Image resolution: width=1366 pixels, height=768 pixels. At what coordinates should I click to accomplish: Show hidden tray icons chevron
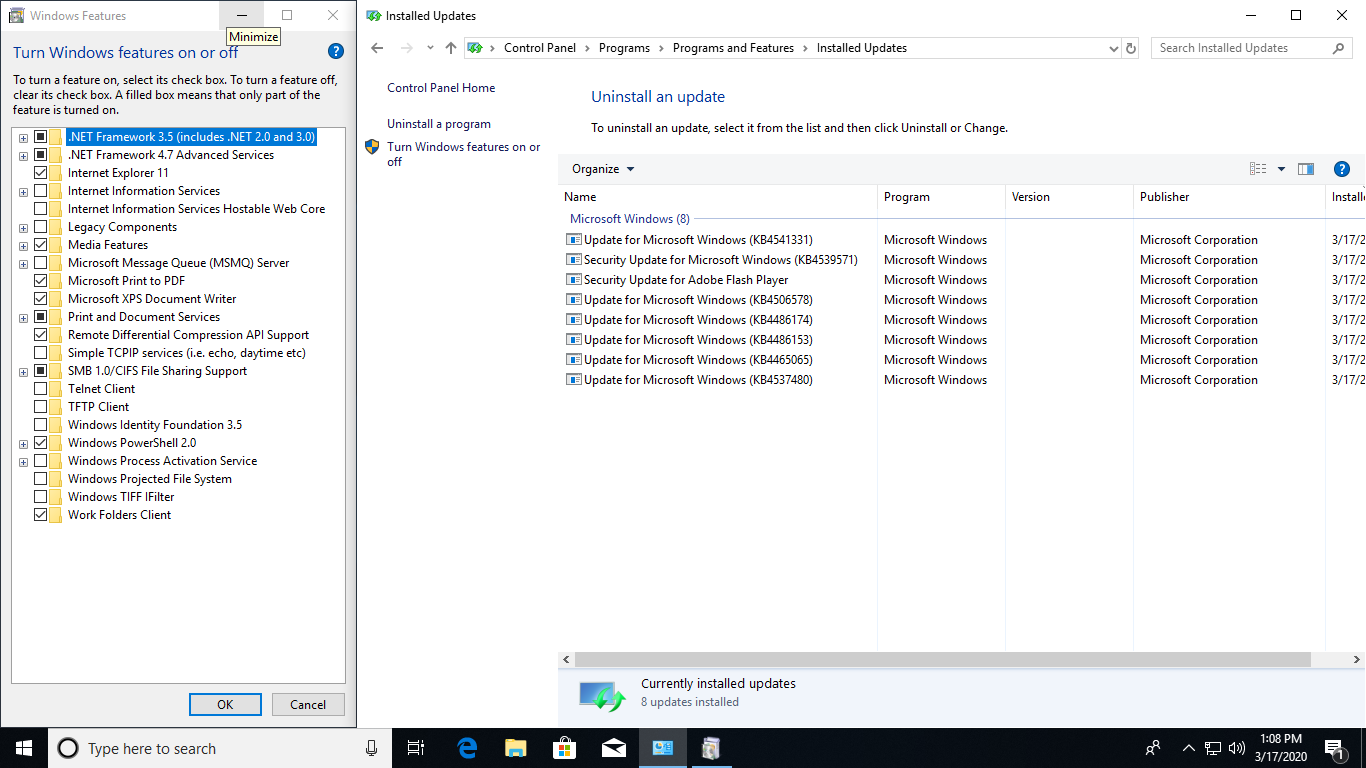(x=1188, y=748)
